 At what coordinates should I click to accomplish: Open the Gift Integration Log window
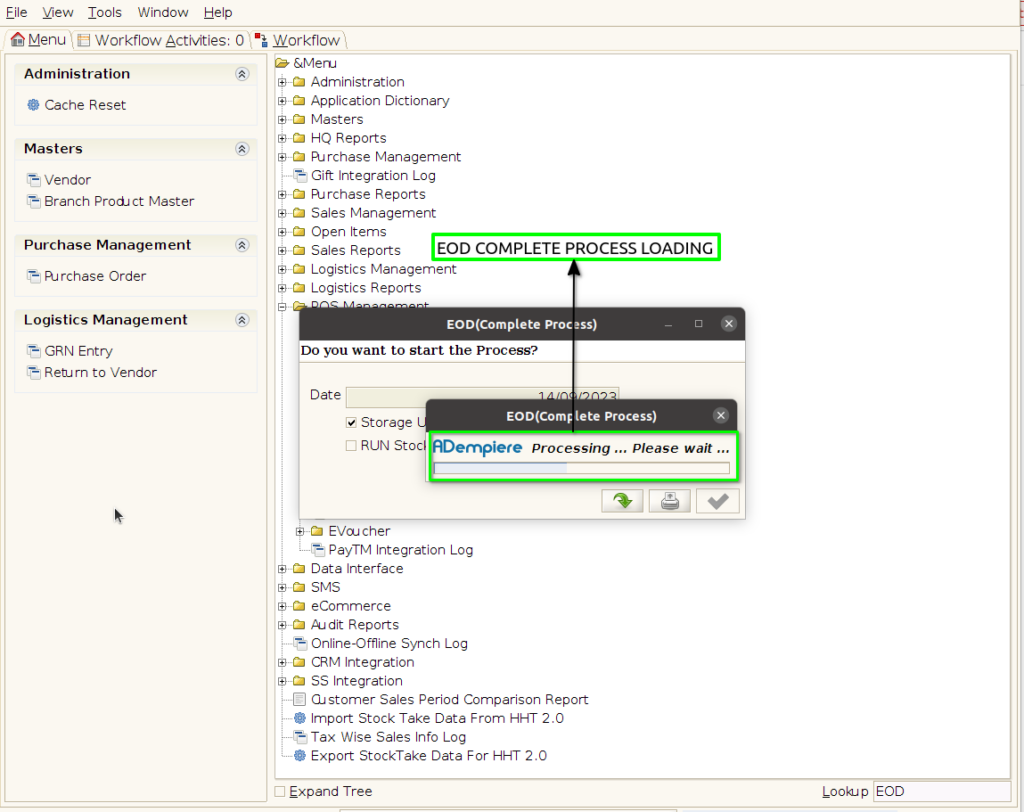(x=373, y=176)
